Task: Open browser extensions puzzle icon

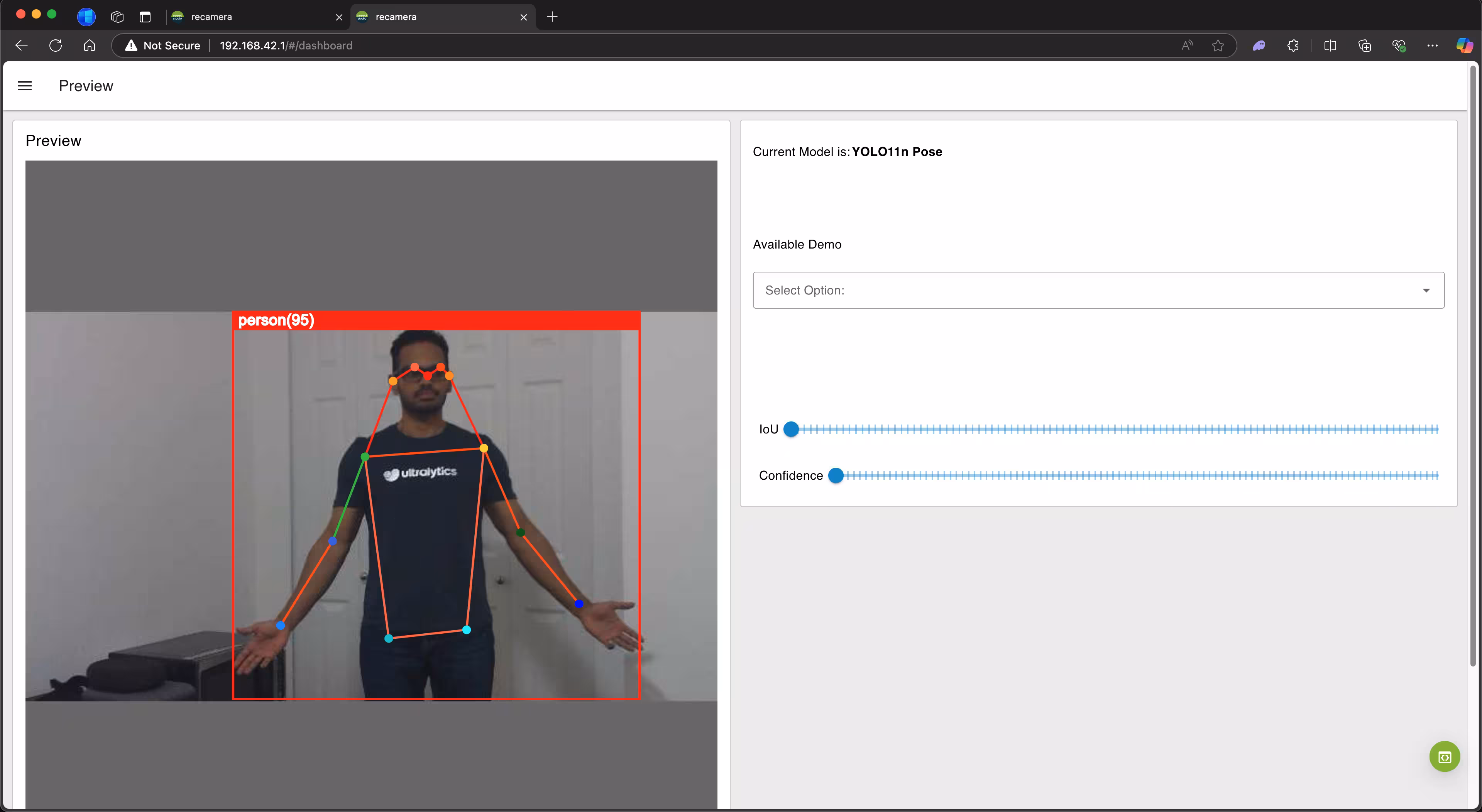Action: pos(1293,46)
